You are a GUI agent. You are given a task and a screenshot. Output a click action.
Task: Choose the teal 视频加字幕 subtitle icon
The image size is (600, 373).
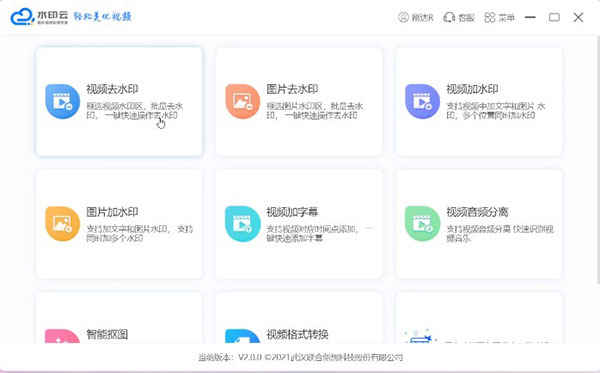(x=243, y=224)
